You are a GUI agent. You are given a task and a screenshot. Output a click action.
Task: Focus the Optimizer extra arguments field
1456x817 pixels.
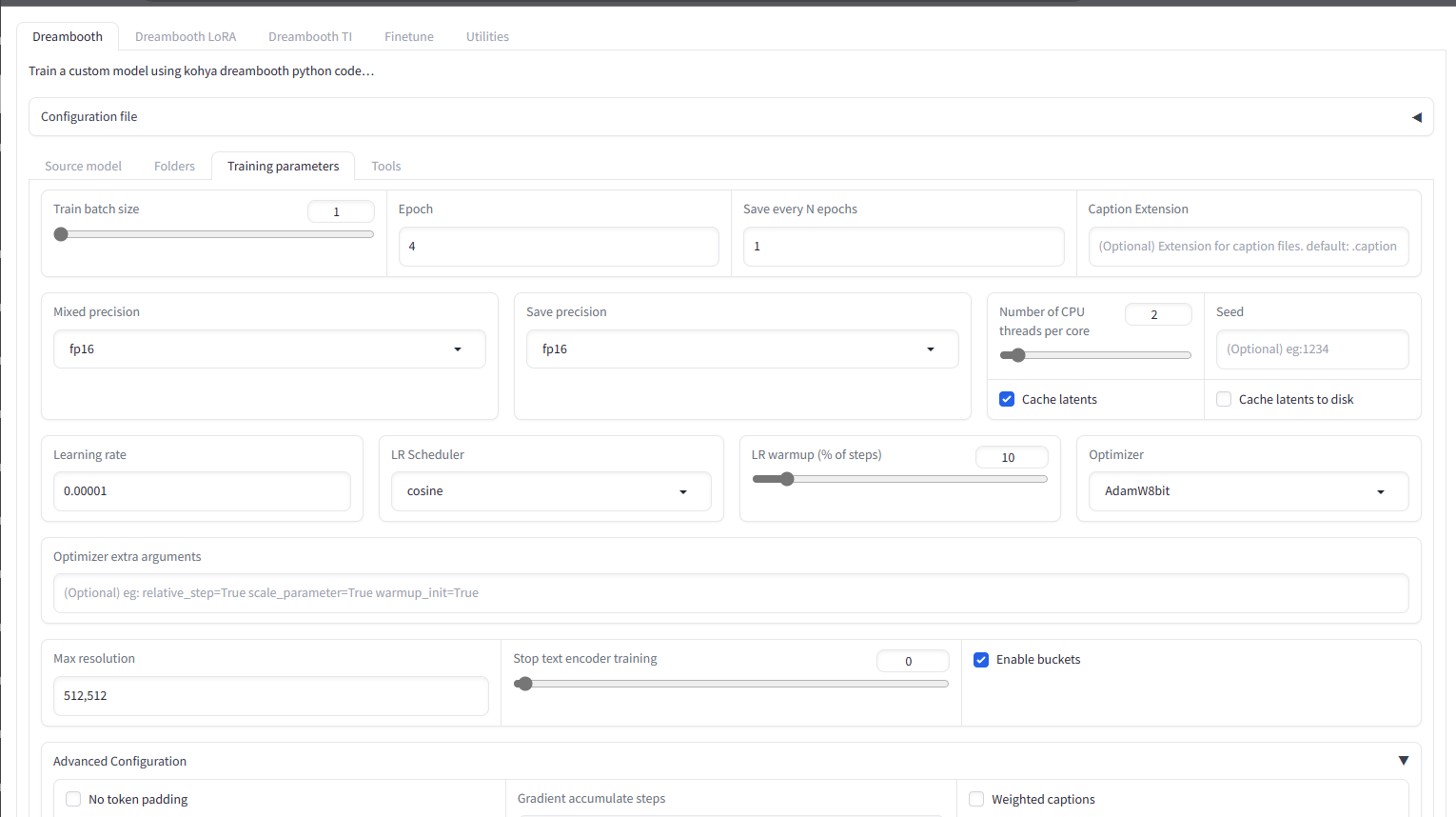(731, 593)
